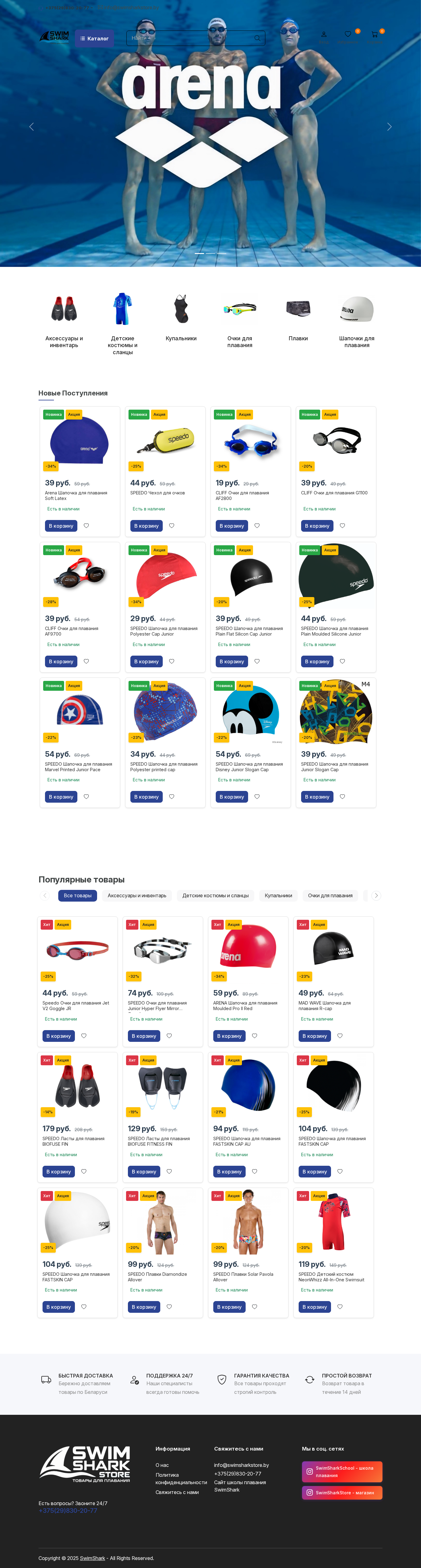Viewport: 421px width, 1568px height.
Task: Click the search input field
Action: point(196,38)
